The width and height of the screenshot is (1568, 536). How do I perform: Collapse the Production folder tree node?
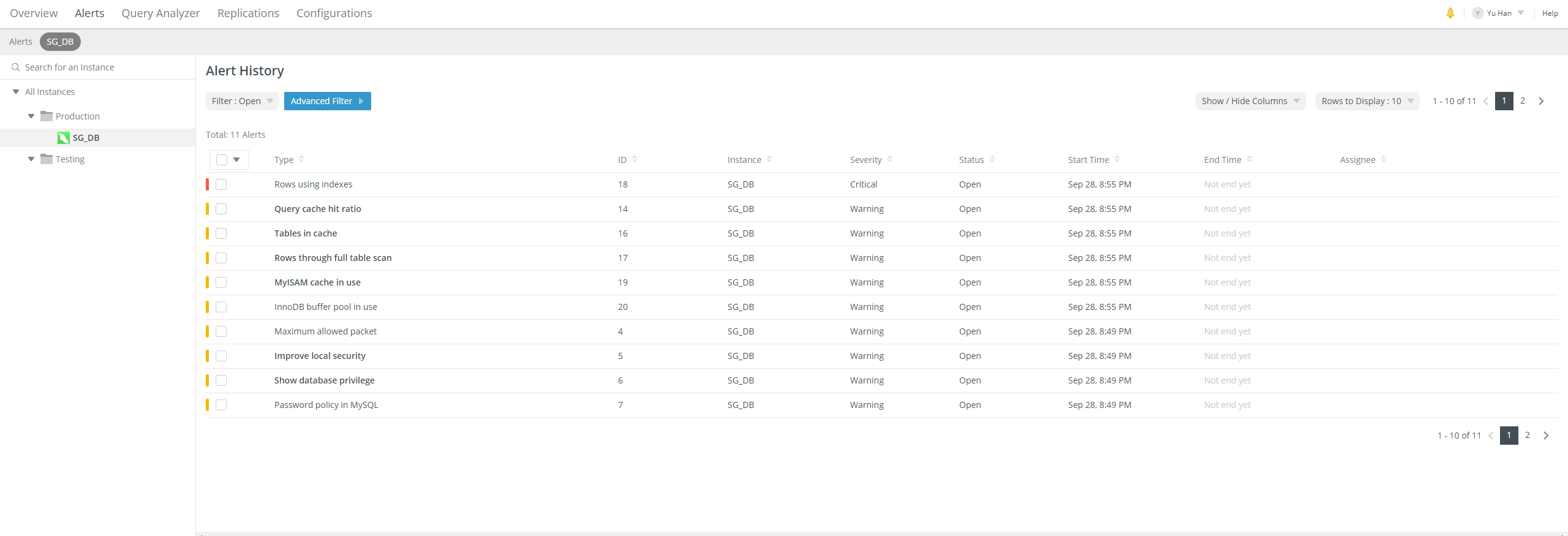(x=31, y=116)
